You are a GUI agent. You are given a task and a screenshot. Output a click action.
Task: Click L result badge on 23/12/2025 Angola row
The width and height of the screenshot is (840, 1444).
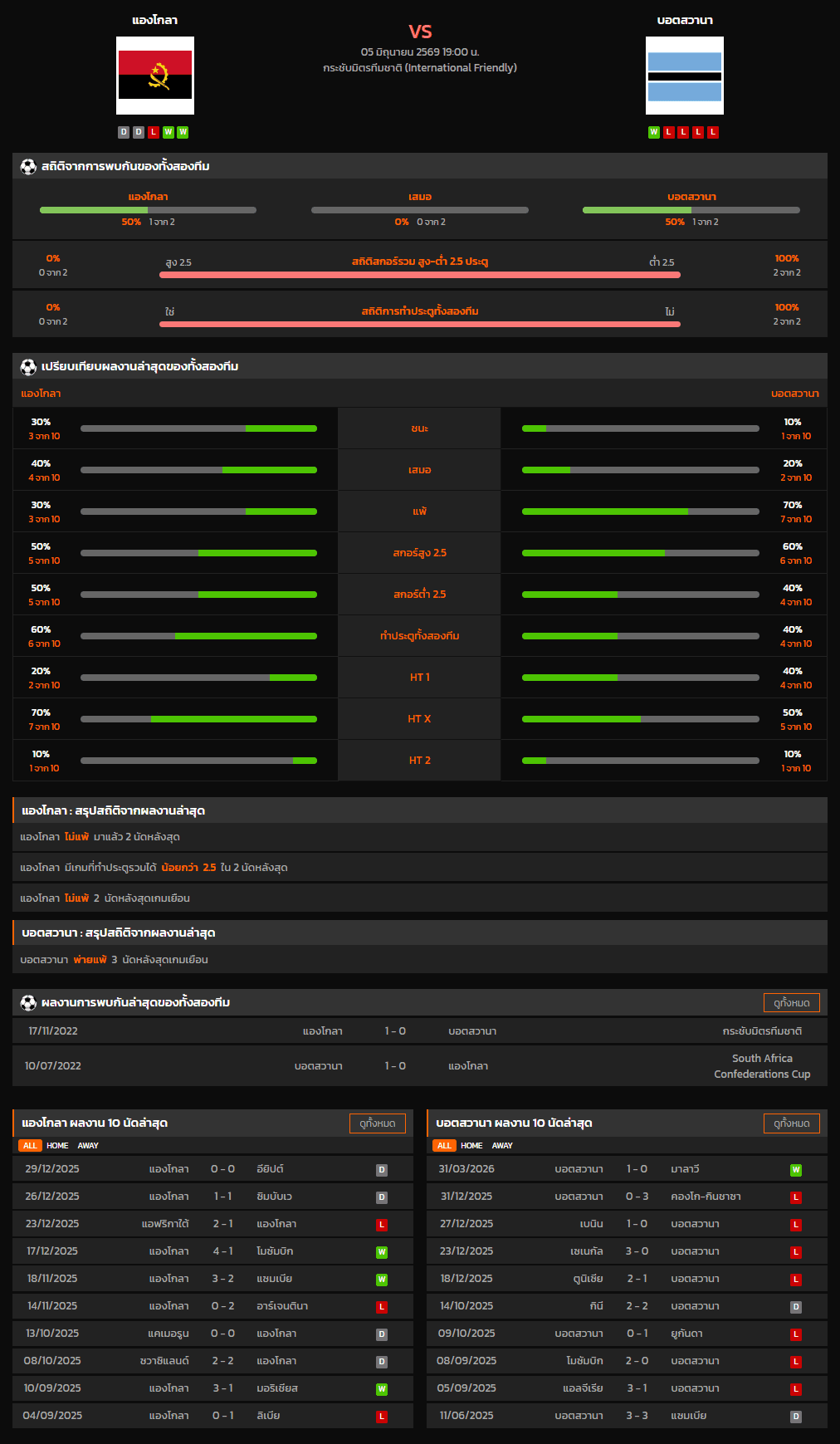(x=382, y=1225)
